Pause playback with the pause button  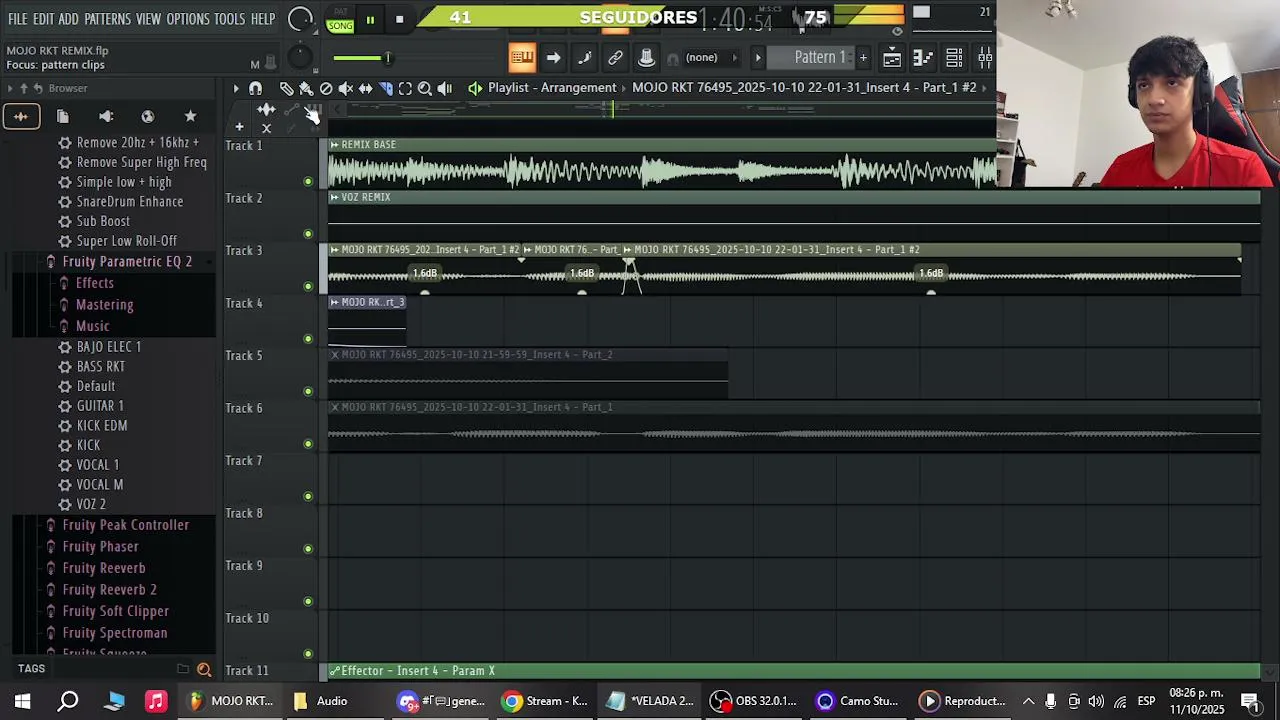tap(370, 19)
